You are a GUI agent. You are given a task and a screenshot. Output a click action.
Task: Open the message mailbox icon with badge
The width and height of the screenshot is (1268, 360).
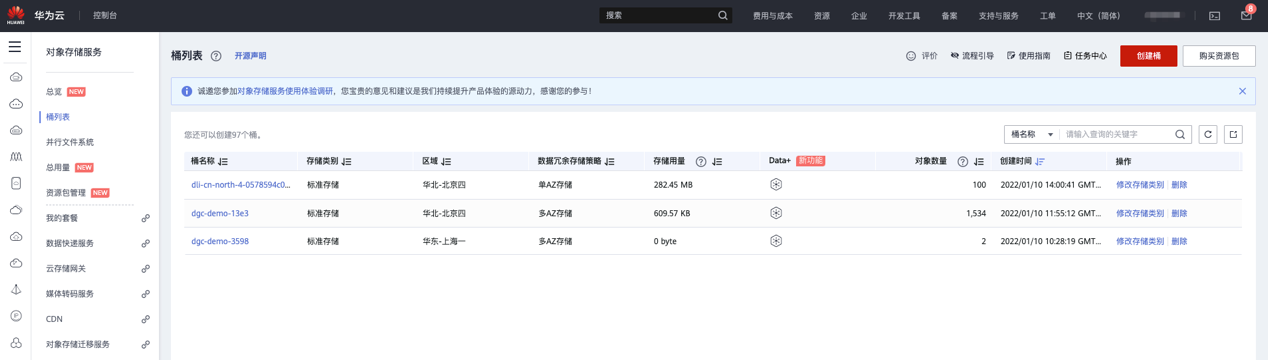pyautogui.click(x=1245, y=15)
